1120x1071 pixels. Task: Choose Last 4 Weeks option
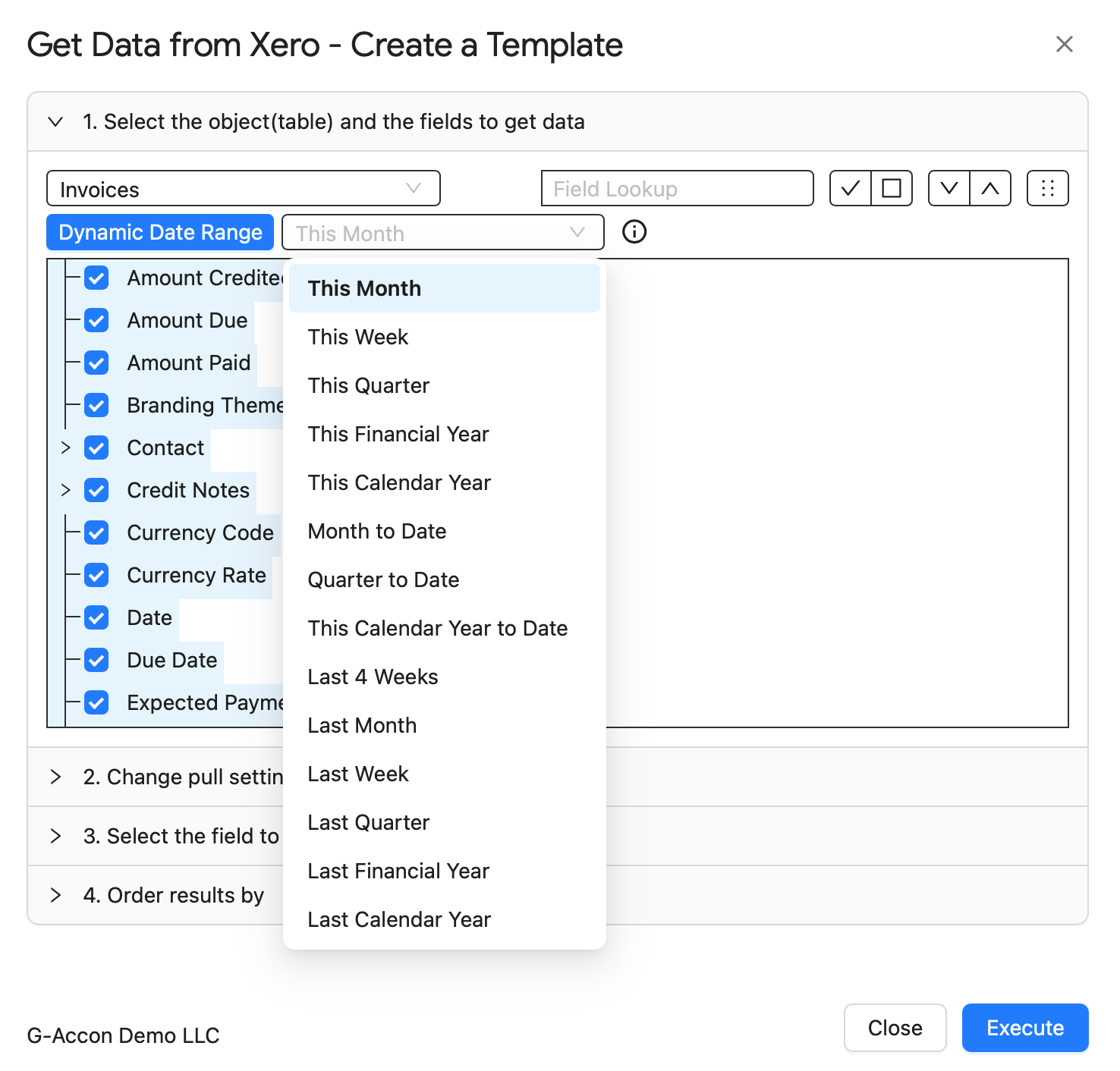click(445, 677)
